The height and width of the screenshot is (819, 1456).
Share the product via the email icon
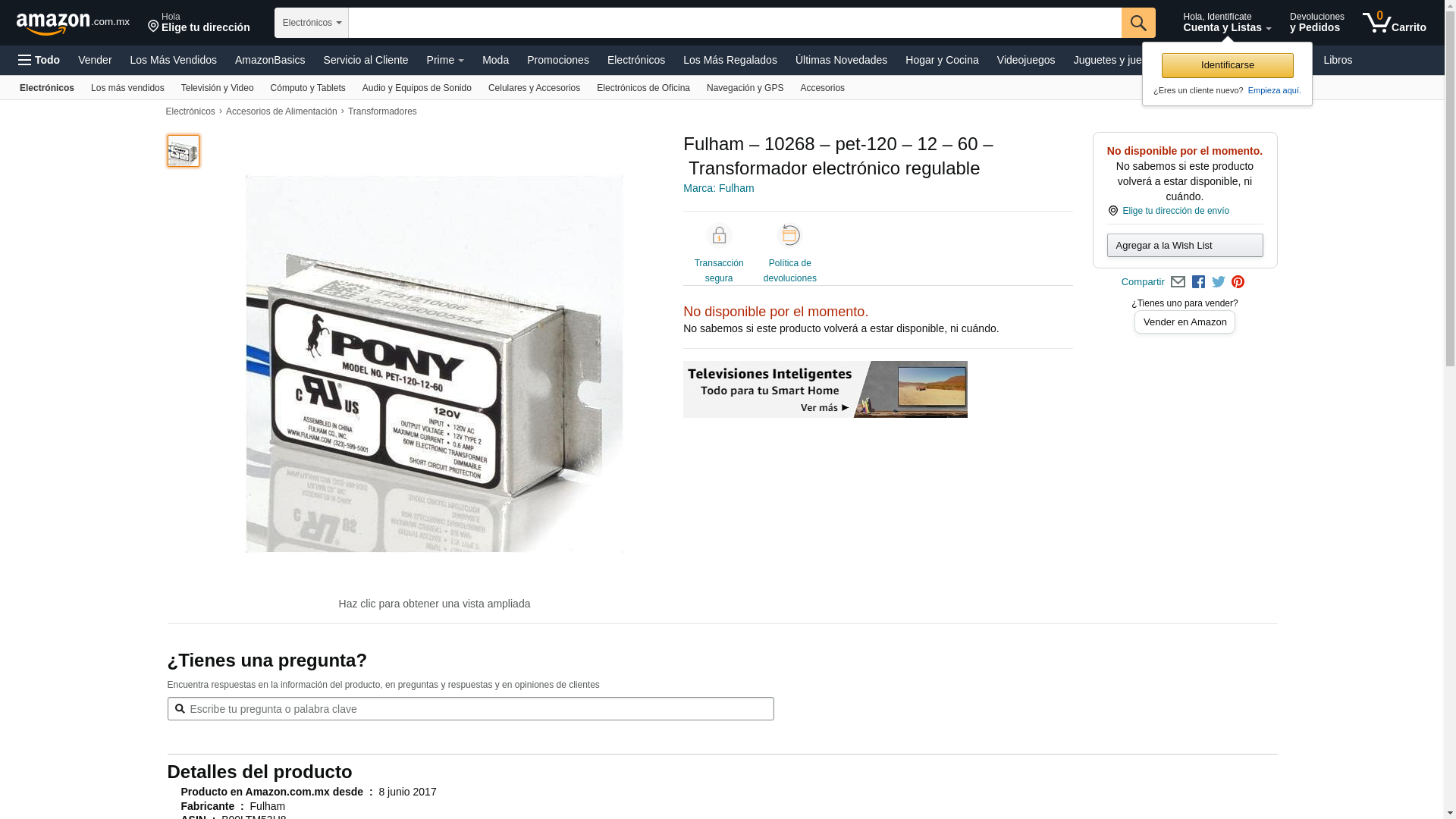pos(1178,282)
